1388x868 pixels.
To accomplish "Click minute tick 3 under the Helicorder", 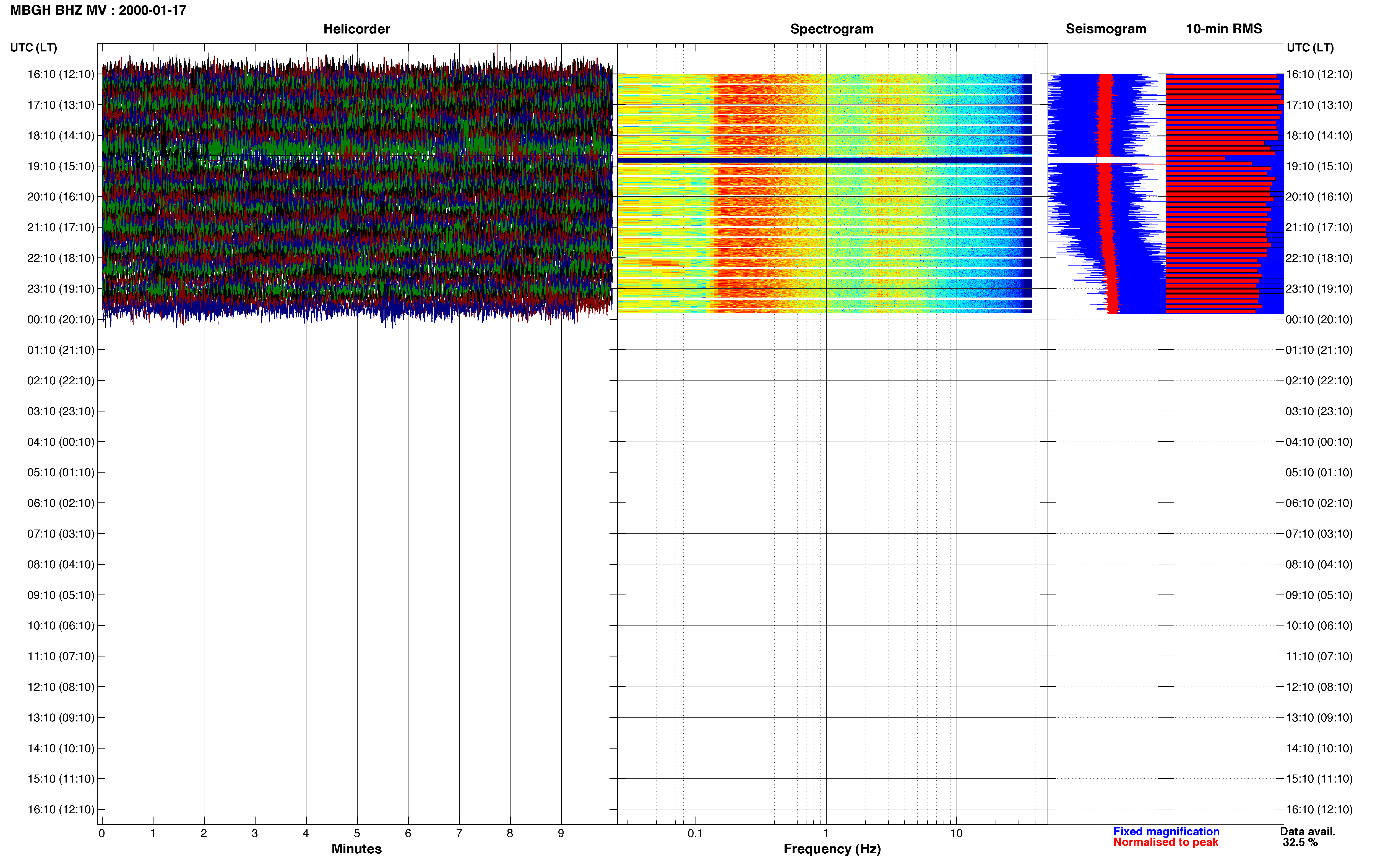I will (x=255, y=833).
